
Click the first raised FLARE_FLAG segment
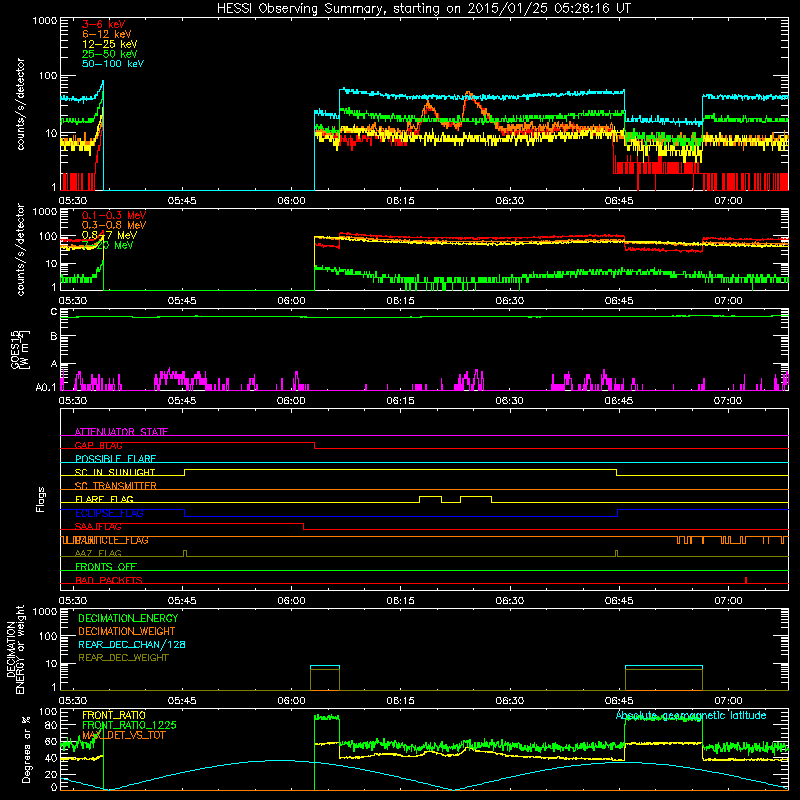tap(430, 497)
